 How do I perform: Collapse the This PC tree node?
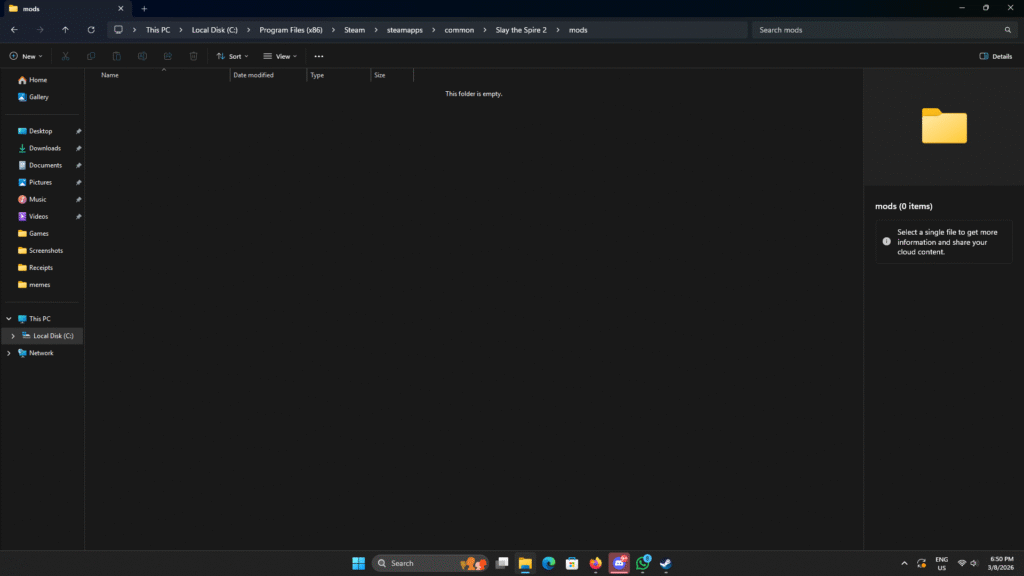pyautogui.click(x=9, y=319)
